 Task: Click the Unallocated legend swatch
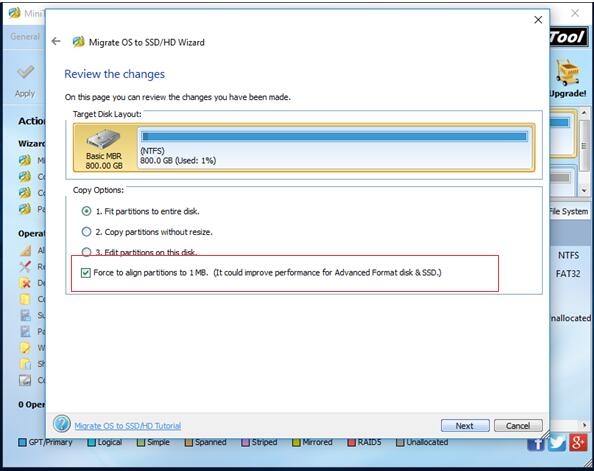tap(400, 442)
